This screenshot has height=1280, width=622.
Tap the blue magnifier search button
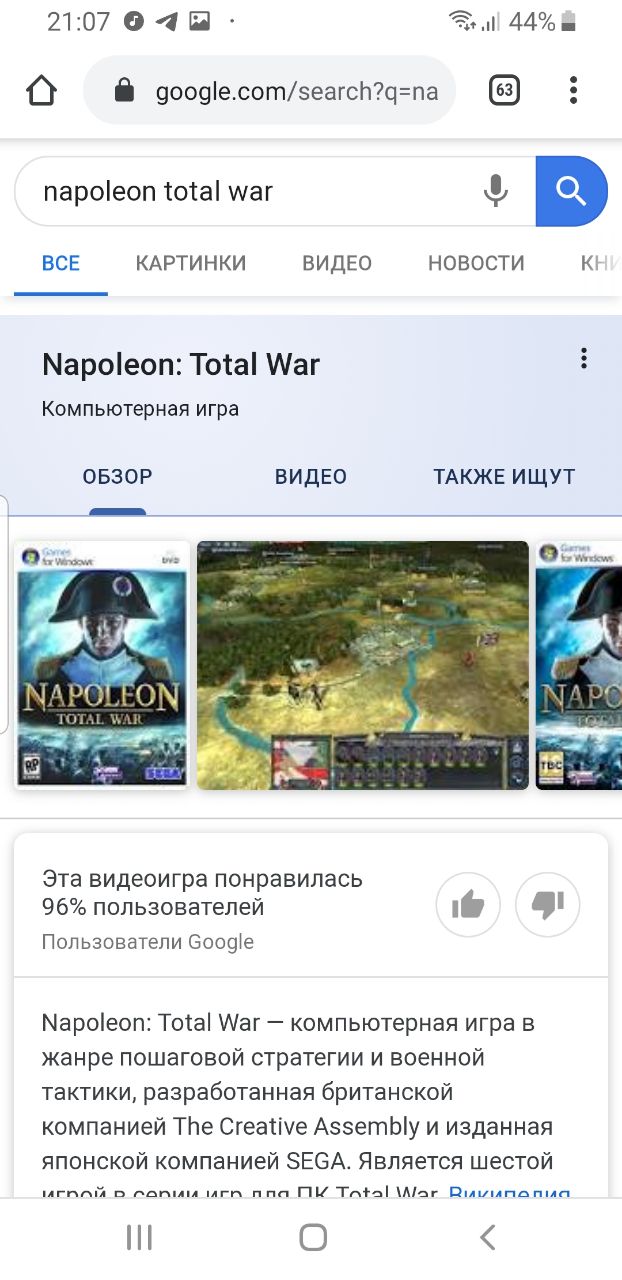[571, 191]
